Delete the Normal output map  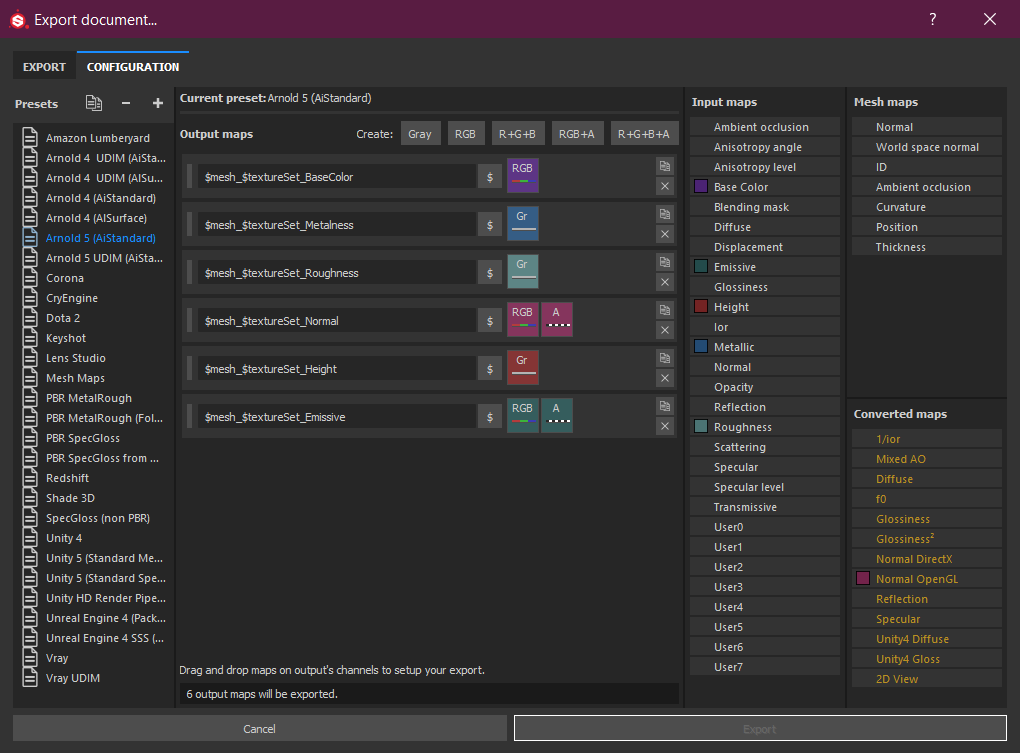pyautogui.click(x=665, y=330)
